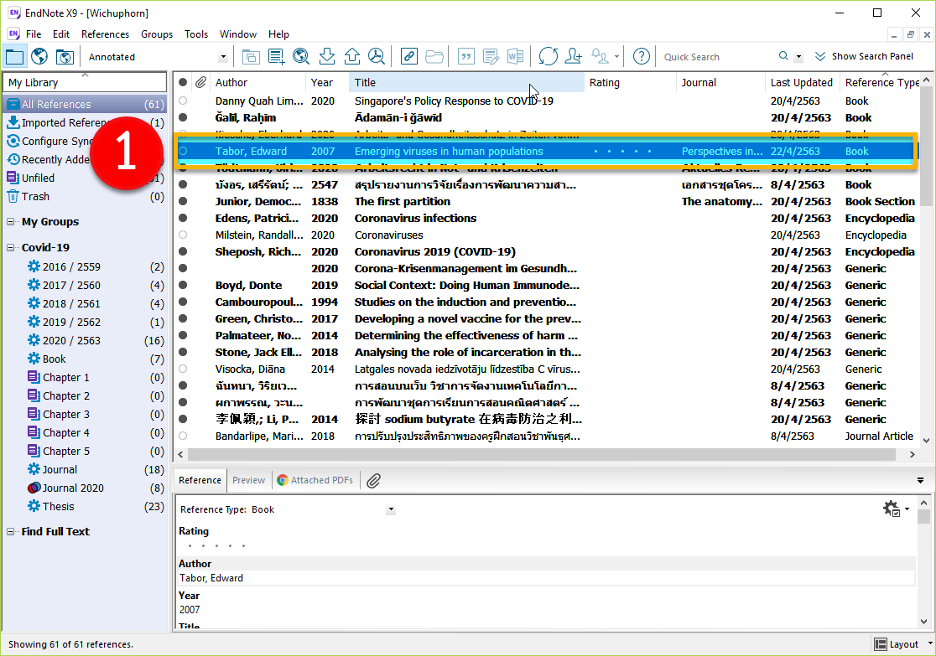Viewport: 936px width, 656px height.
Task: Open the Reference Type Book dropdown
Action: [390, 510]
